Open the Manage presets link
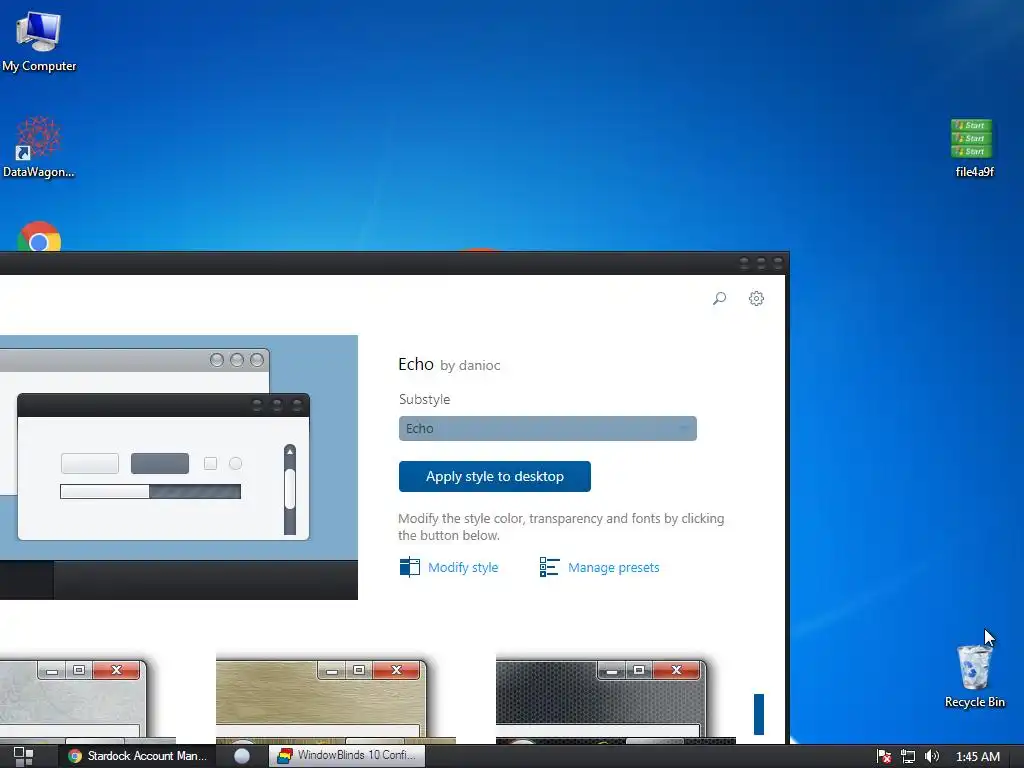Screen dimensions: 1024x768 coord(613,568)
